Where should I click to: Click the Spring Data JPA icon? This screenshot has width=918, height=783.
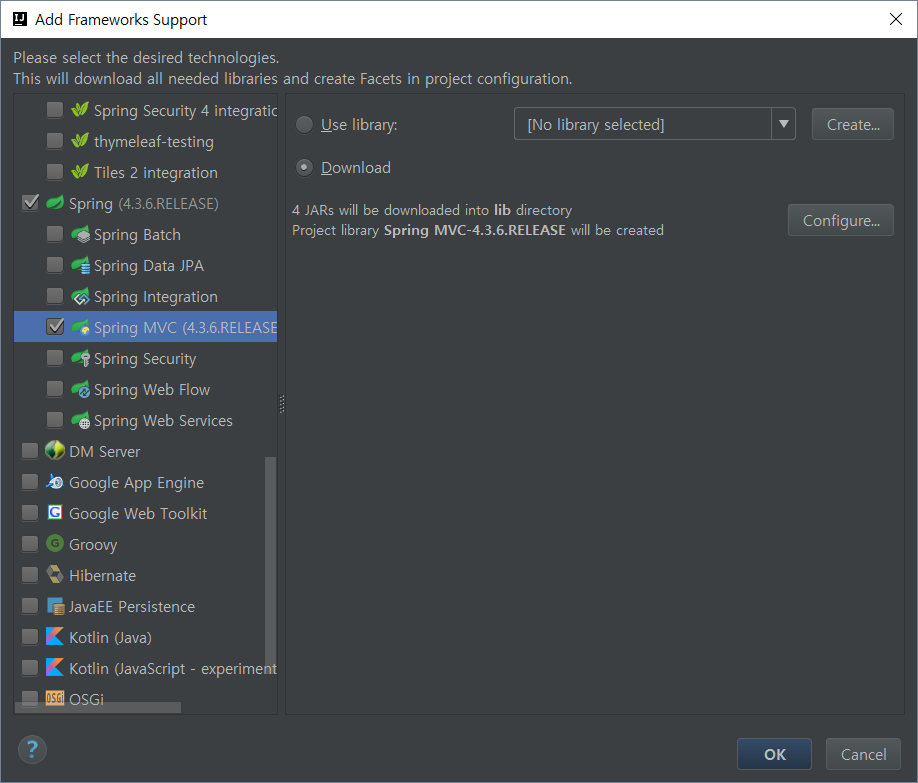click(80, 265)
